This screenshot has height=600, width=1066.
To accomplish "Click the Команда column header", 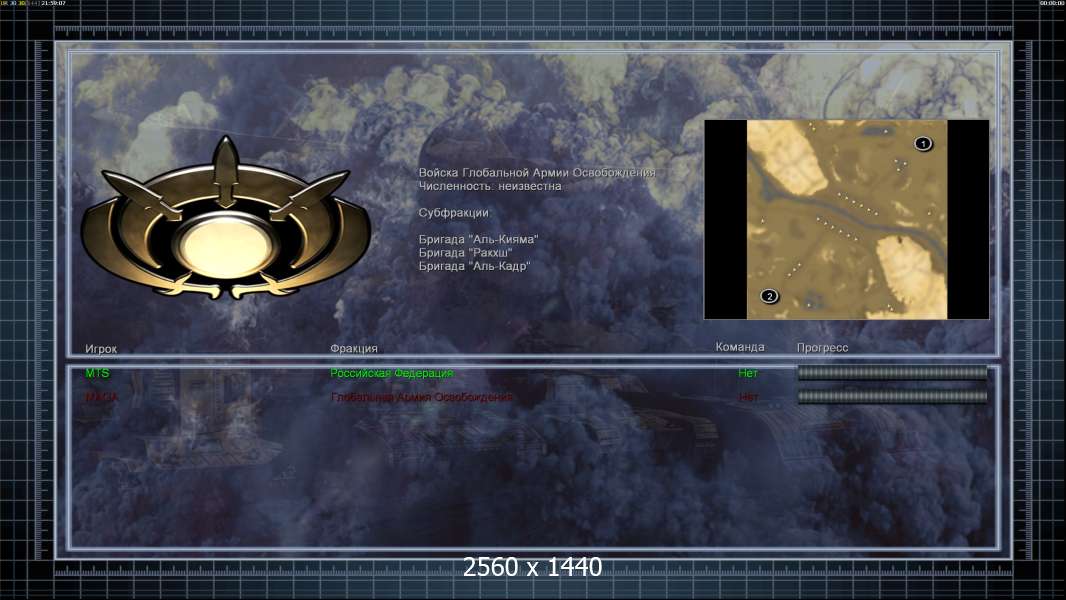I will 740,347.
